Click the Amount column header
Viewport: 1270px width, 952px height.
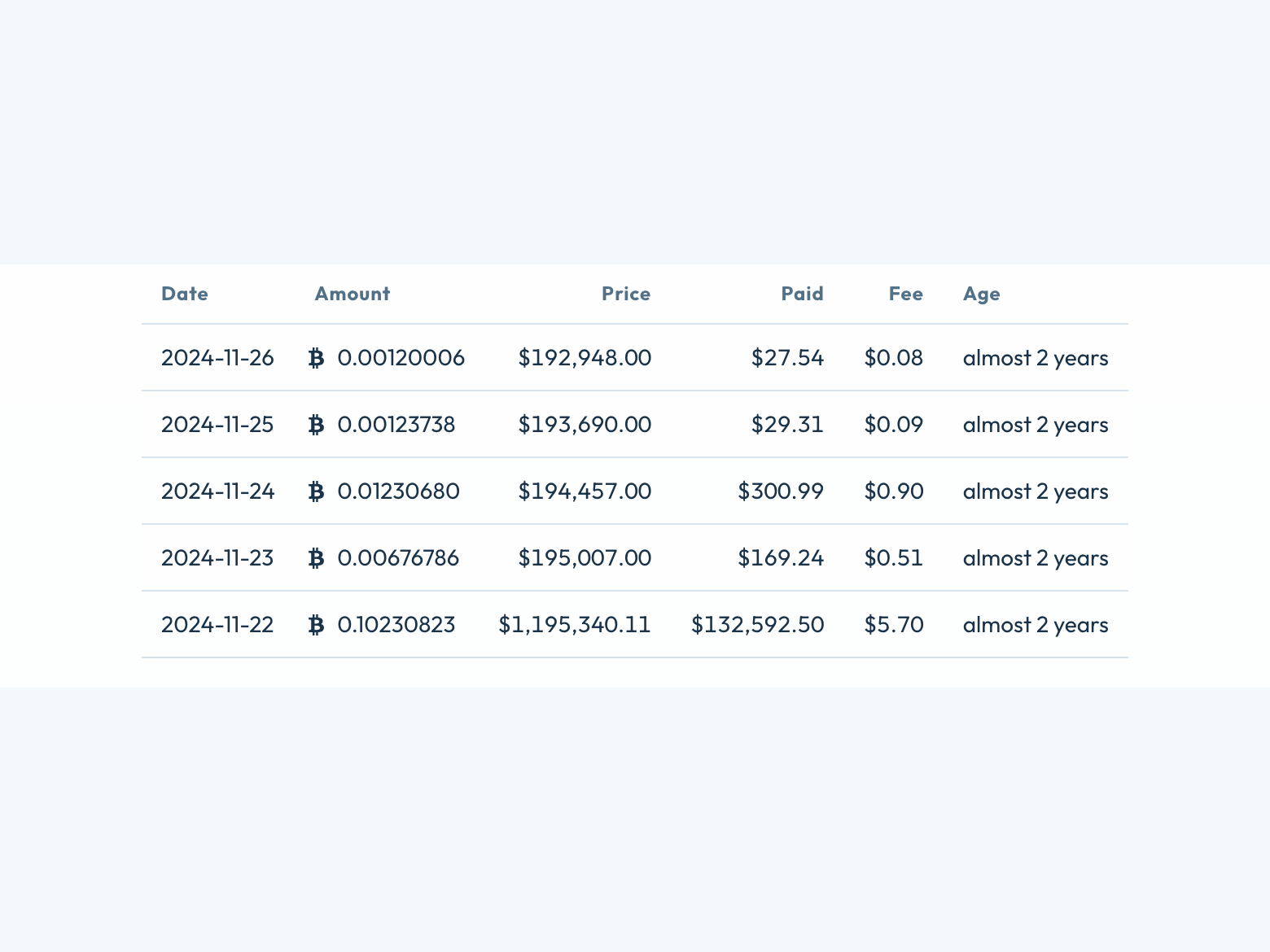(x=353, y=294)
